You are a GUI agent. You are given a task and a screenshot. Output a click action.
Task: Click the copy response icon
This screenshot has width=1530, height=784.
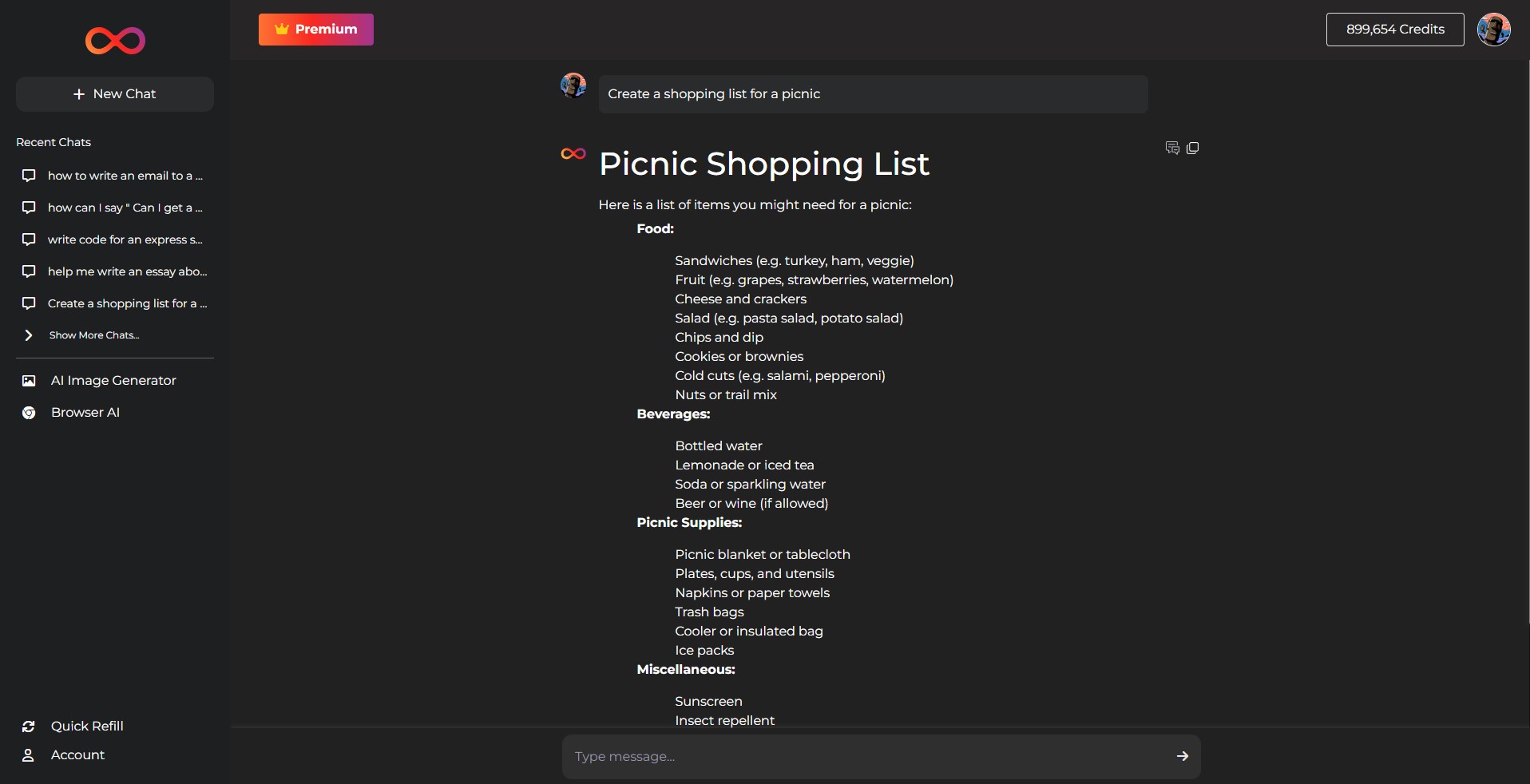(1193, 148)
